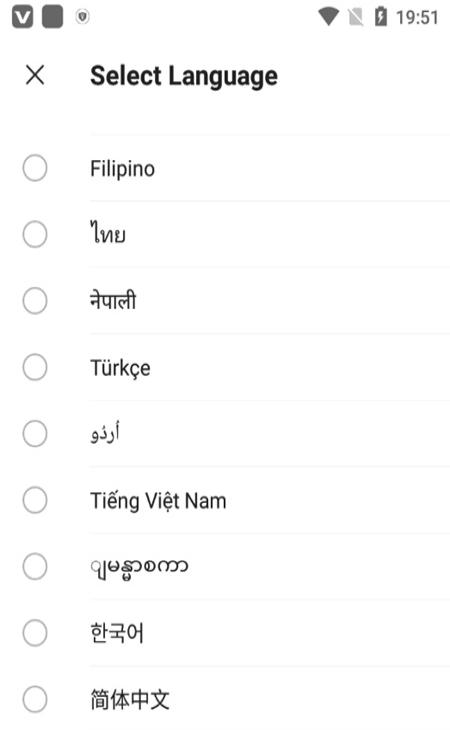This screenshot has height=730, width=450.
Task: Tap the gray square notification icon
Action: [53, 17]
